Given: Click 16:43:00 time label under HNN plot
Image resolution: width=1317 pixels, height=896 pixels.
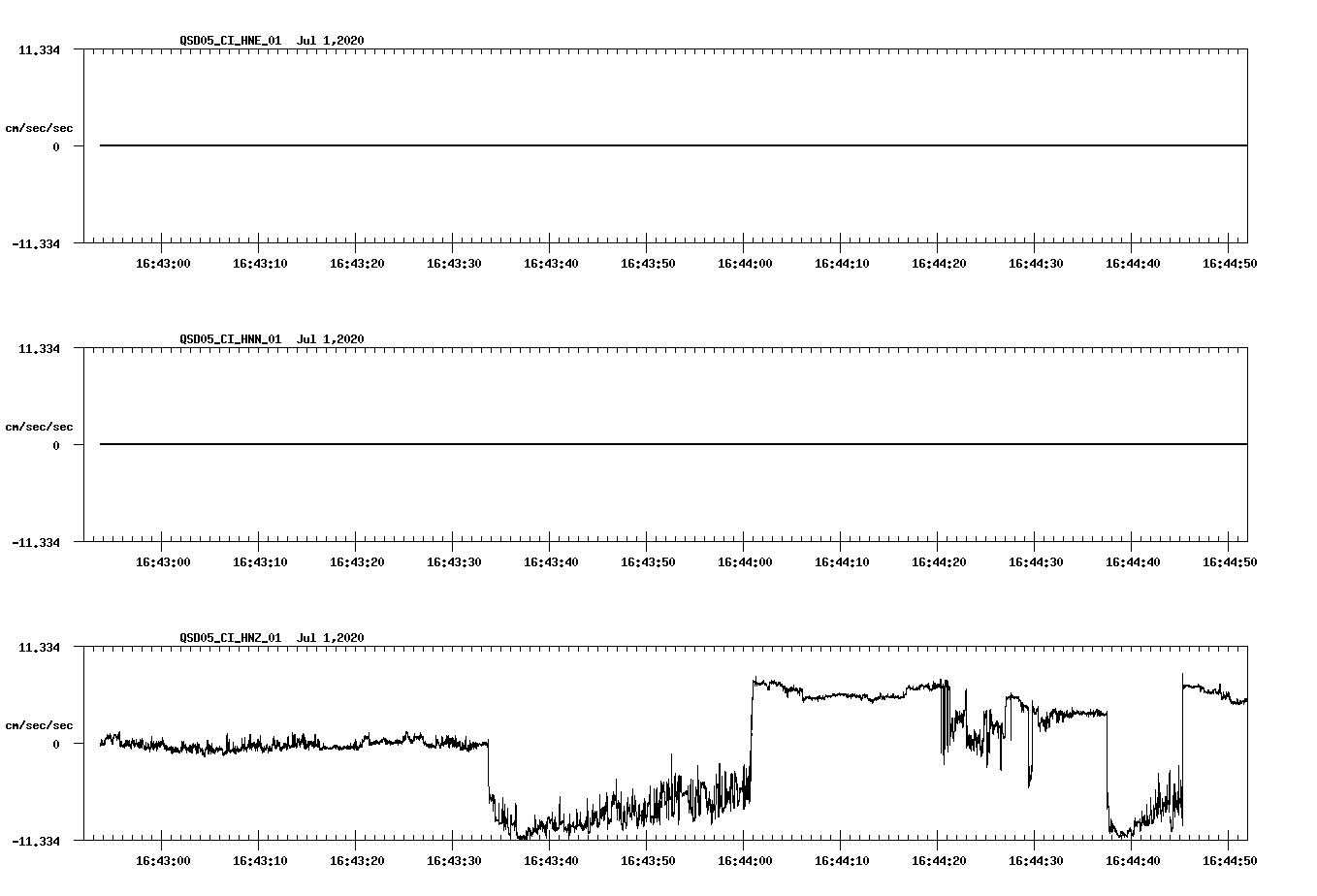Looking at the screenshot, I should coord(163,562).
